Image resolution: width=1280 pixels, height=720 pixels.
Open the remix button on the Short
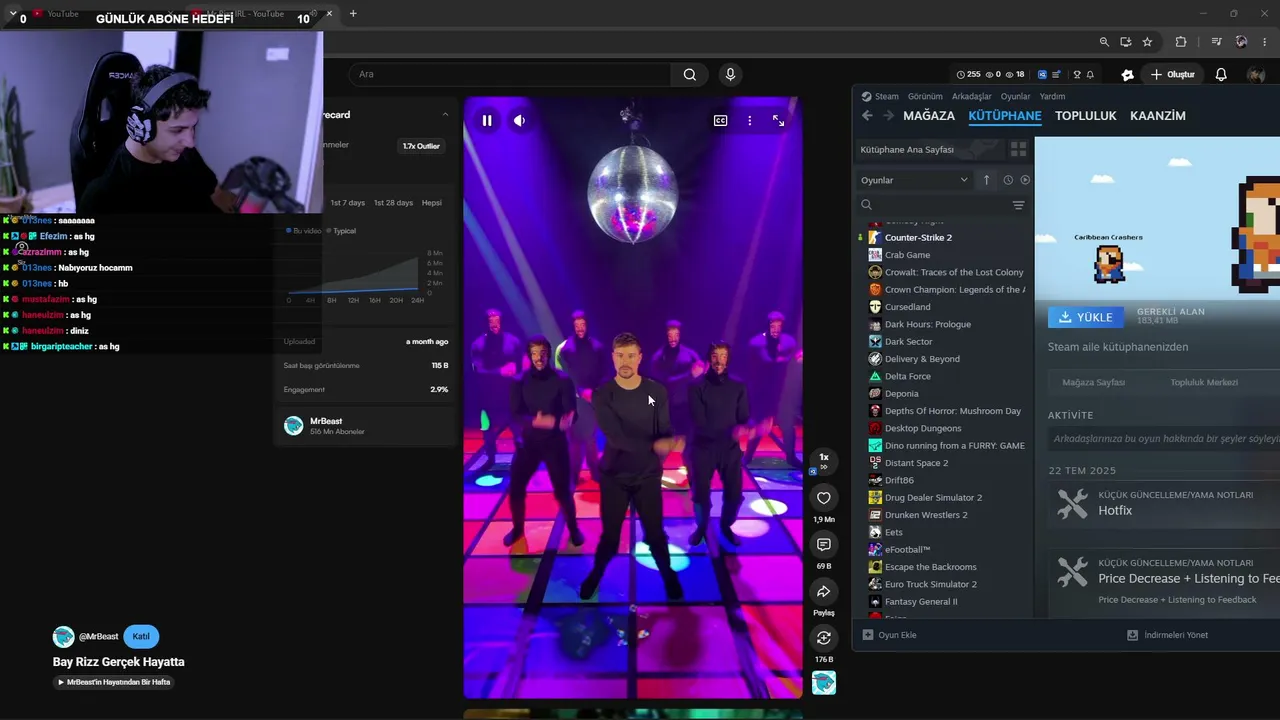click(x=824, y=638)
